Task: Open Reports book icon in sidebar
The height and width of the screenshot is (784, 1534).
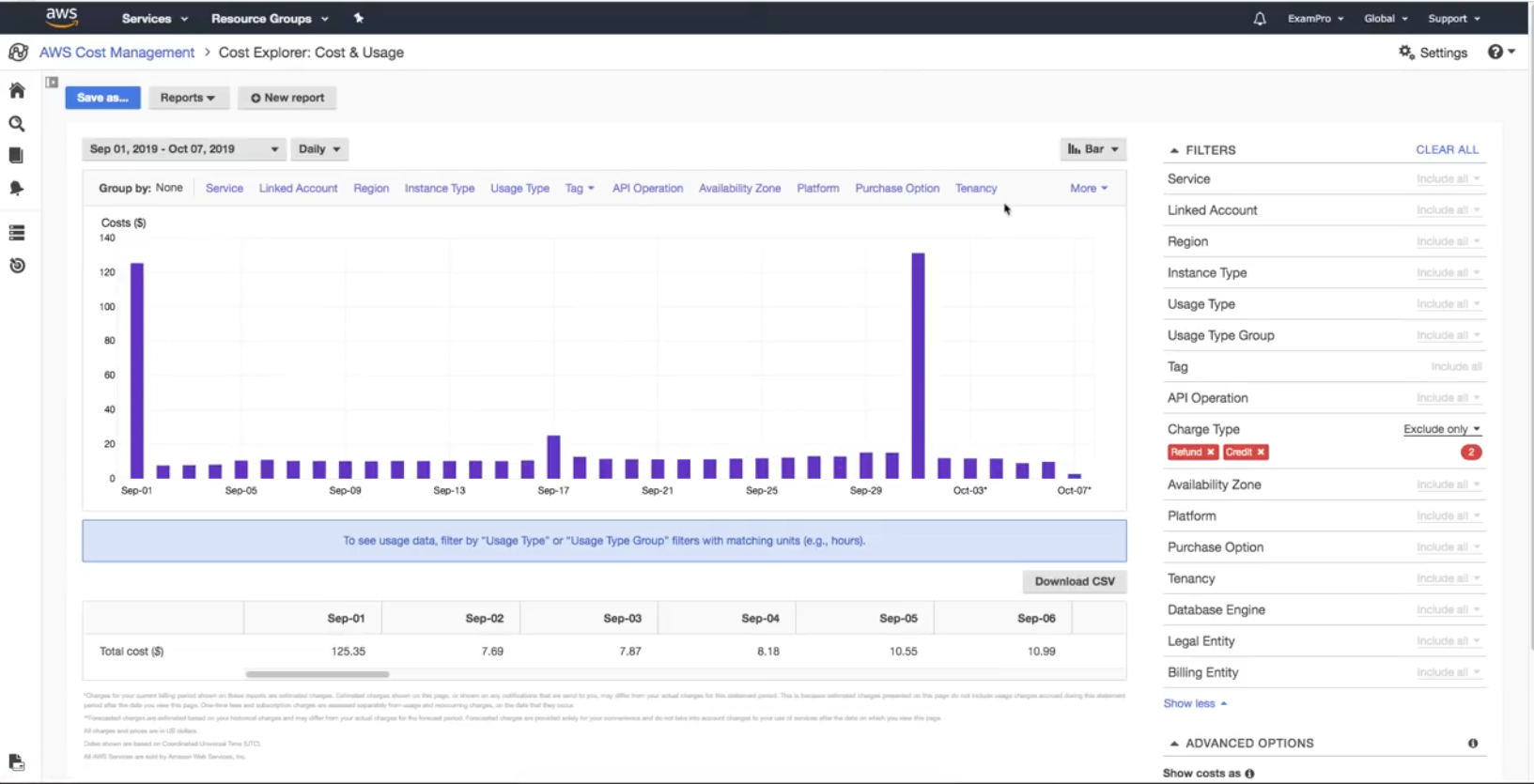Action: click(16, 156)
